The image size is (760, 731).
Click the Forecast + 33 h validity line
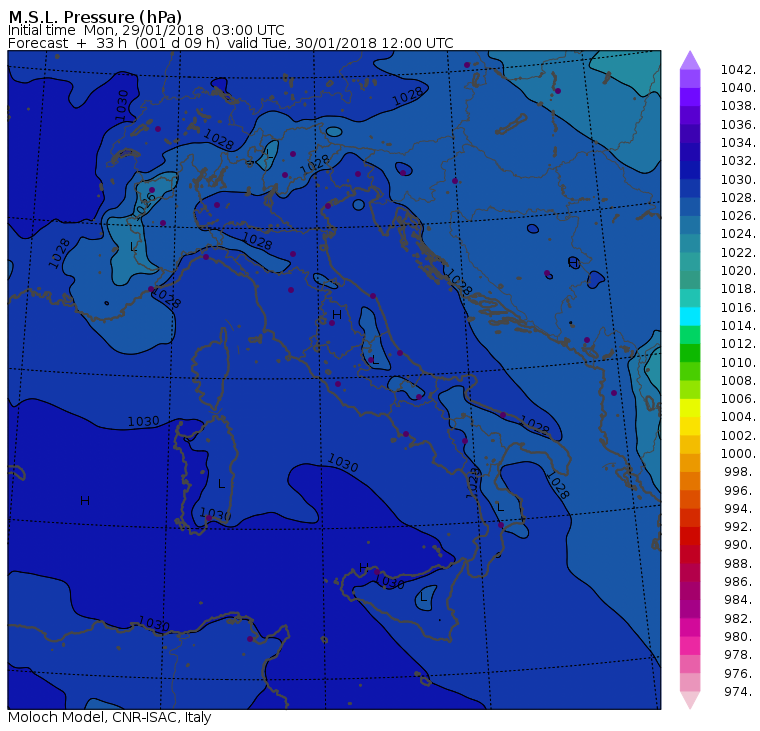(231, 43)
